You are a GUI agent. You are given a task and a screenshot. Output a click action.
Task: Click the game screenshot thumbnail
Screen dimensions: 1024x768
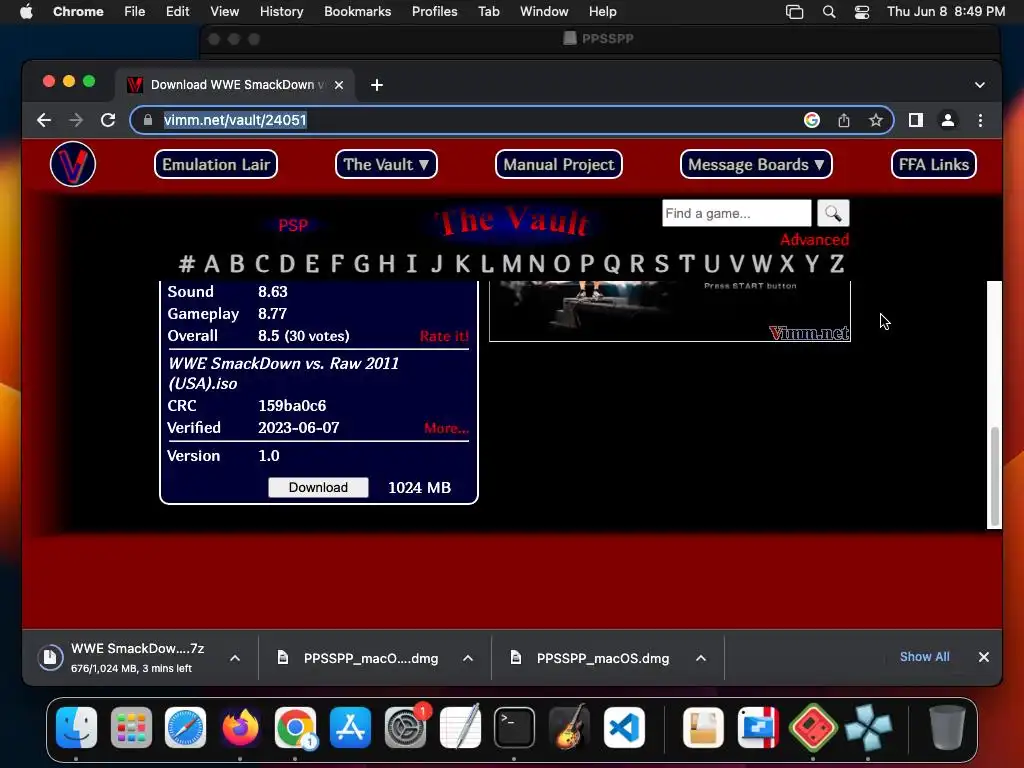tap(669, 311)
